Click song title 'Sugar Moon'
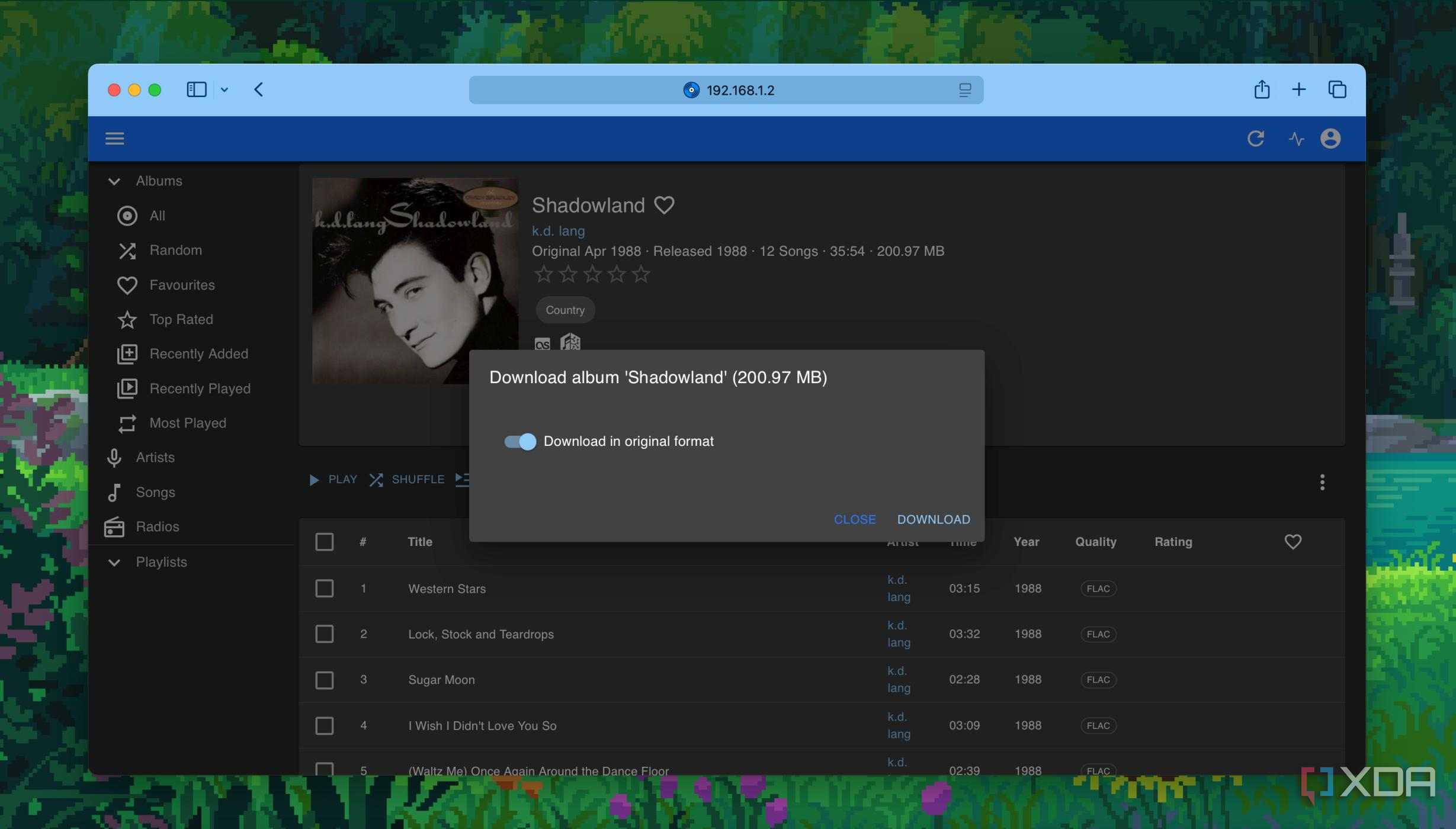 [x=441, y=680]
